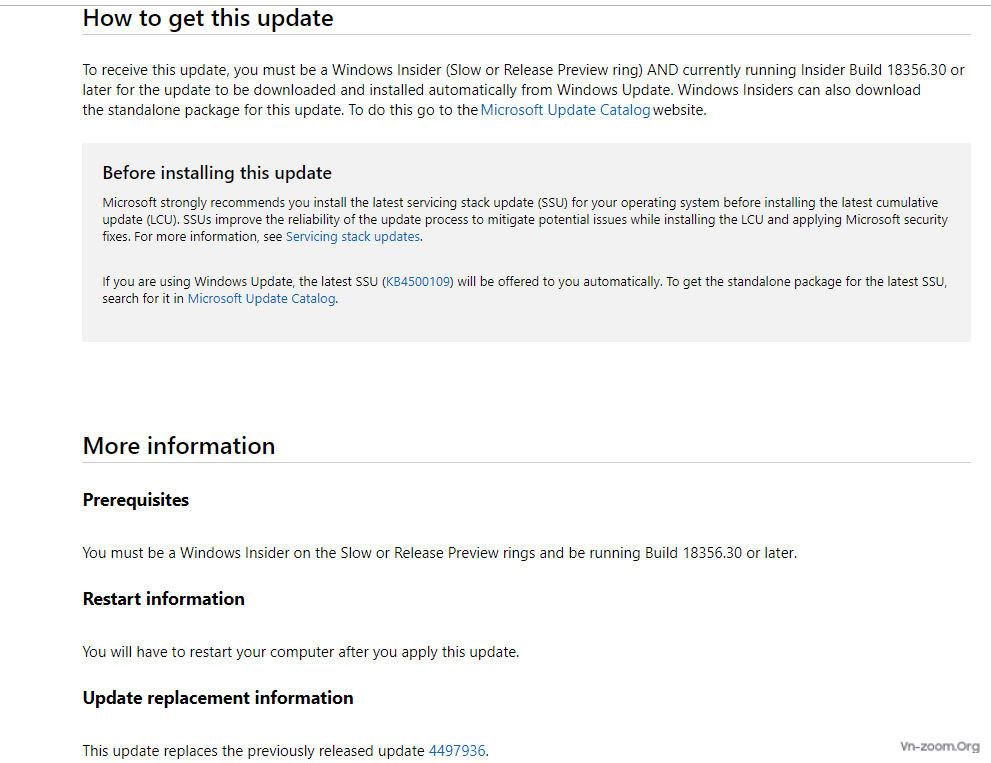This screenshot has height=763, width=991.
Task: Click the "Before installing this update" heading
Action: coord(217,173)
